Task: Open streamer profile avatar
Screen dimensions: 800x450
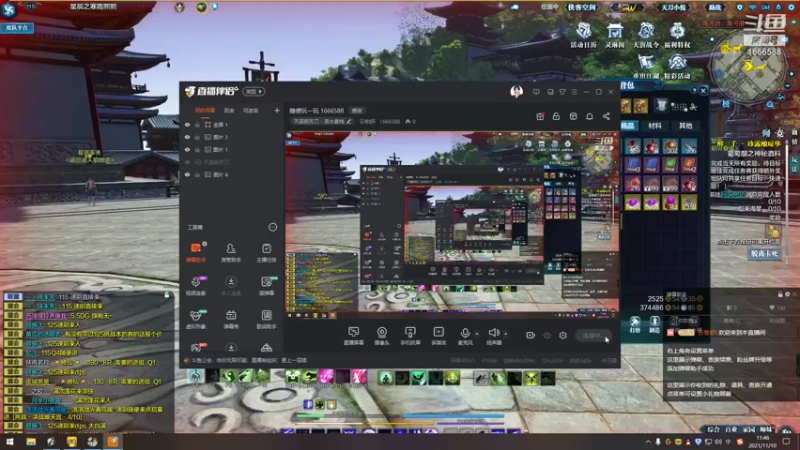Action: coord(516,91)
